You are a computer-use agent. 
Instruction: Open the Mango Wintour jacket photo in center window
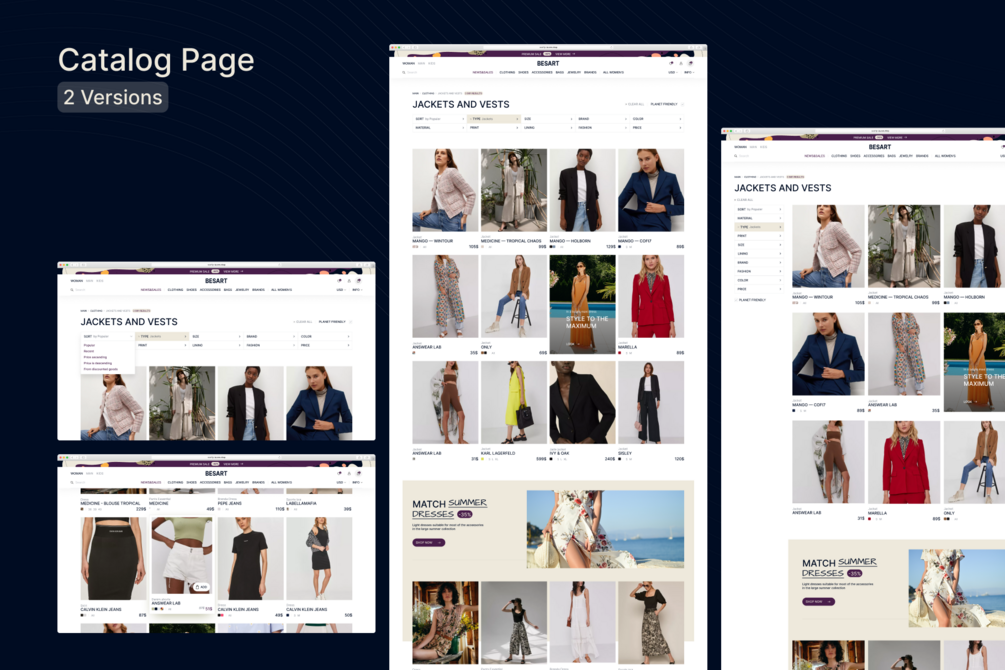(445, 190)
